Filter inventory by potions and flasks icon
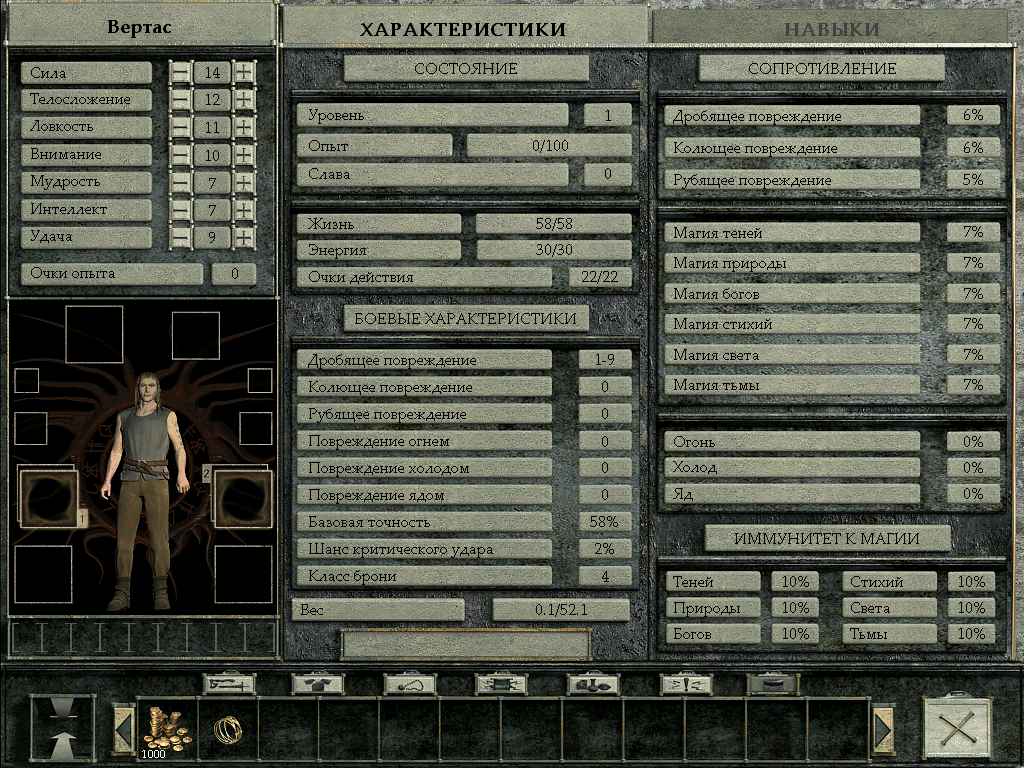Image resolution: width=1024 pixels, height=768 pixels. coord(593,684)
